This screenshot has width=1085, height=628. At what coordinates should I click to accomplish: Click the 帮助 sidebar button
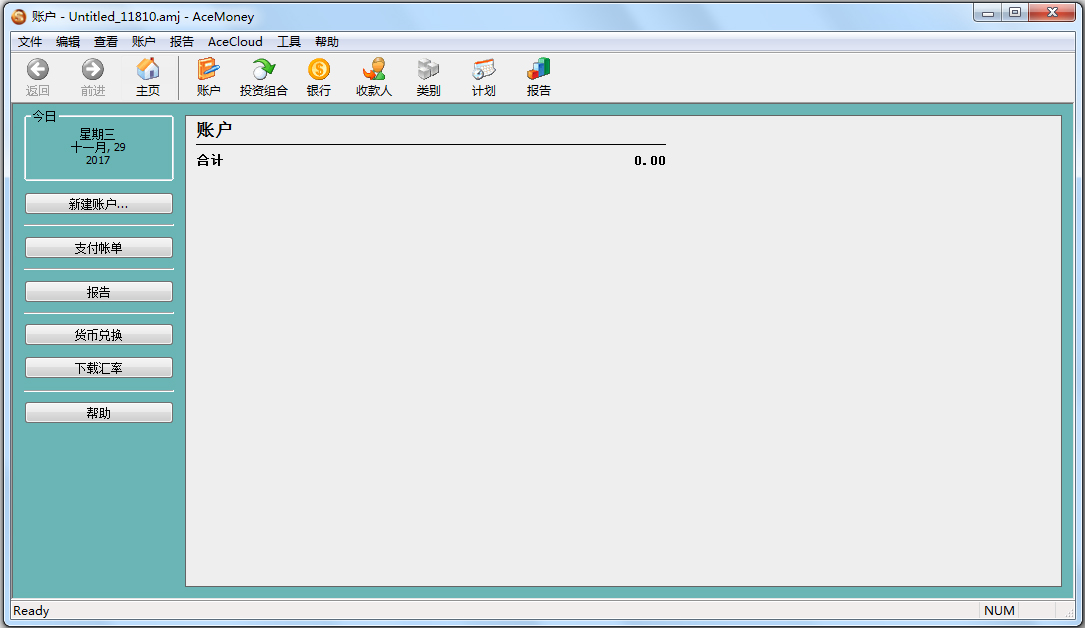pyautogui.click(x=99, y=413)
